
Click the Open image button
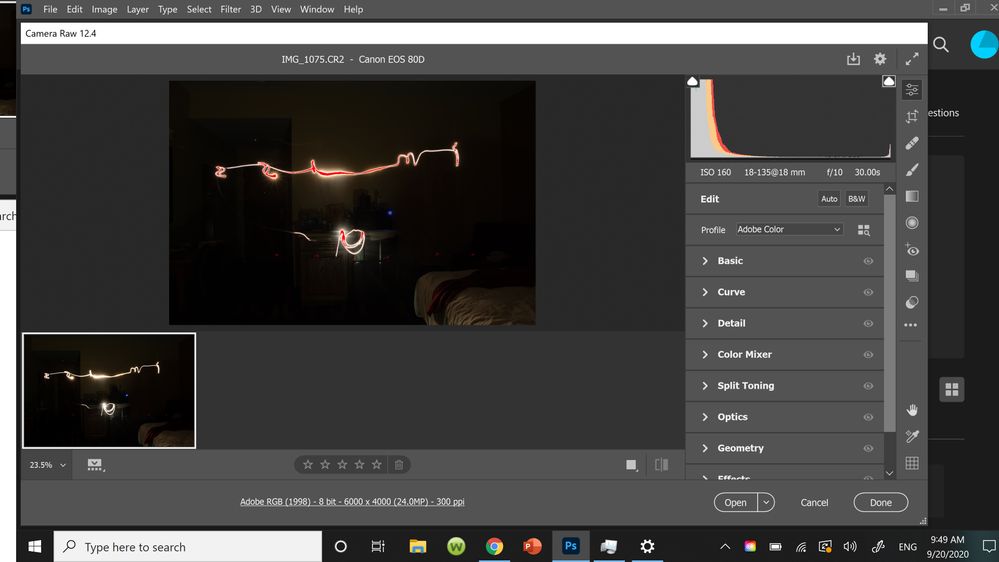(735, 503)
